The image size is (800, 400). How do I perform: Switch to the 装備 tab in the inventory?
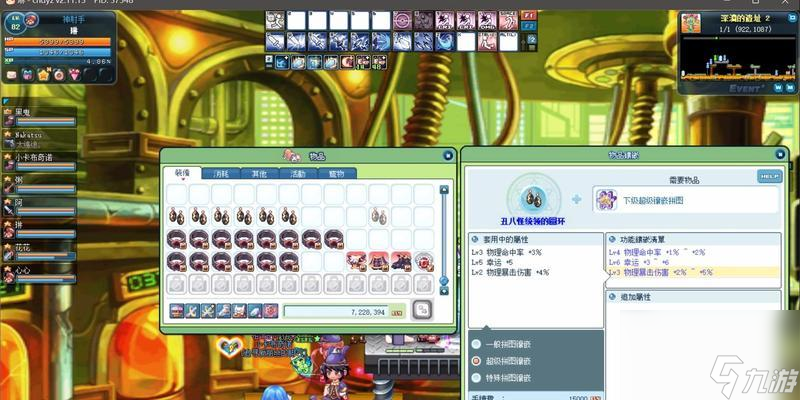coord(182,173)
